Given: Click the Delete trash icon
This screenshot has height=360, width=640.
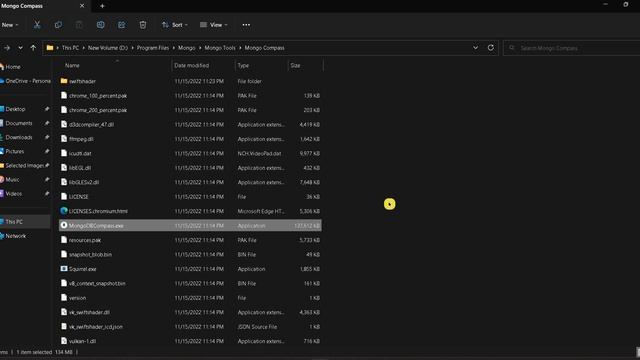Looking at the screenshot, I should 143,25.
